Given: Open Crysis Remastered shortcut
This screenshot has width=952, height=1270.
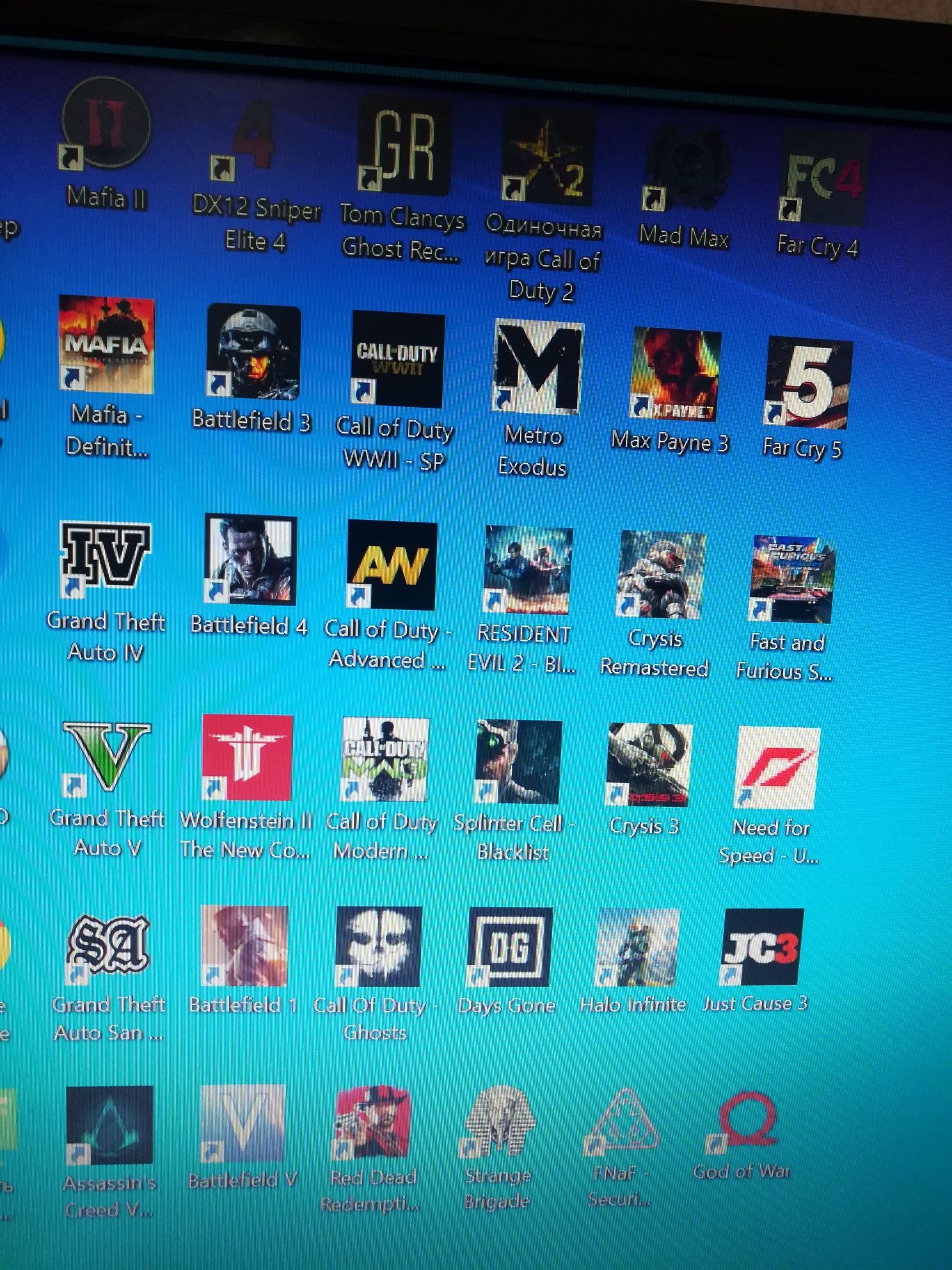Looking at the screenshot, I should click(662, 575).
